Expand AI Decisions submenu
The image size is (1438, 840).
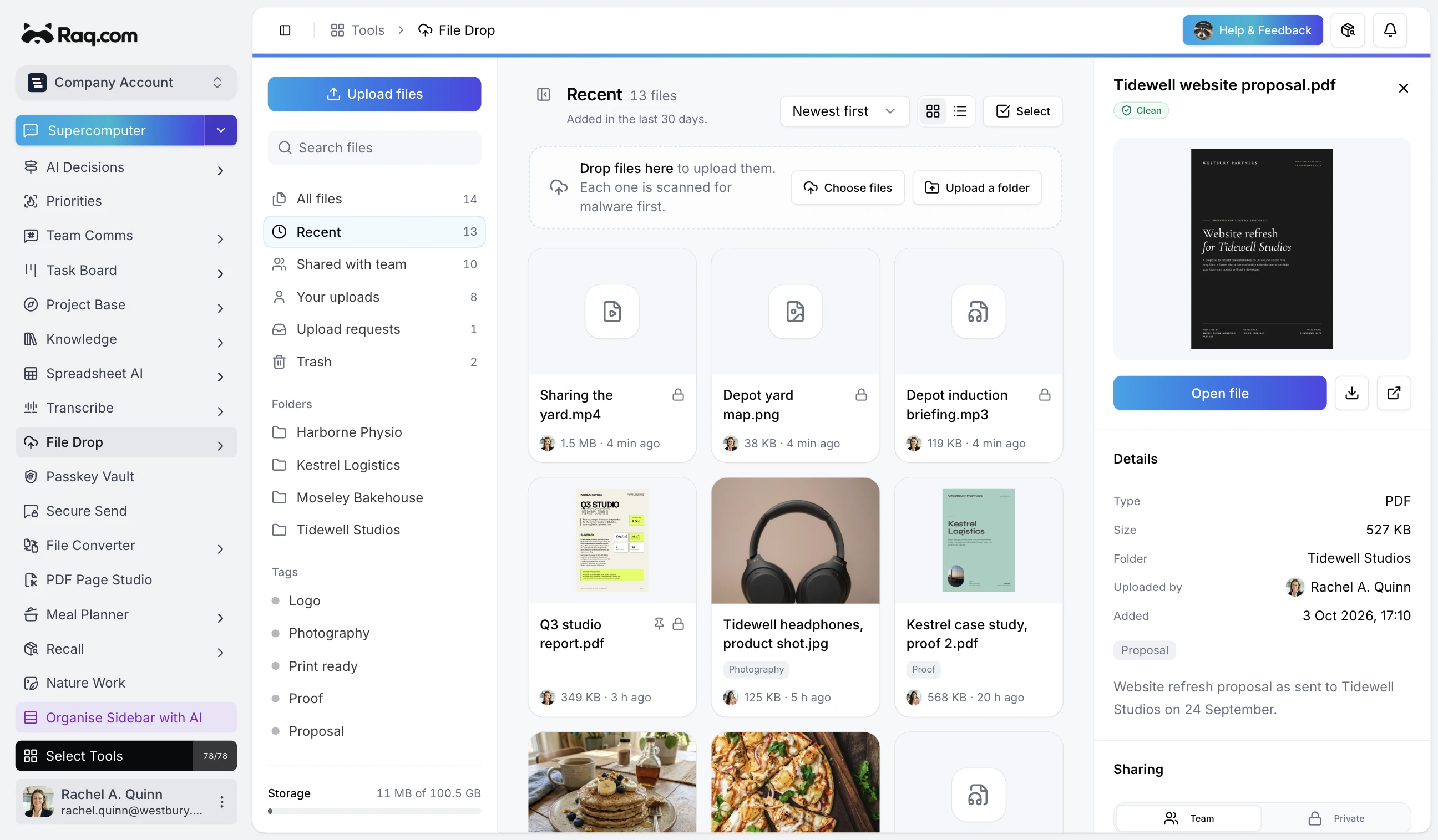tap(220, 170)
